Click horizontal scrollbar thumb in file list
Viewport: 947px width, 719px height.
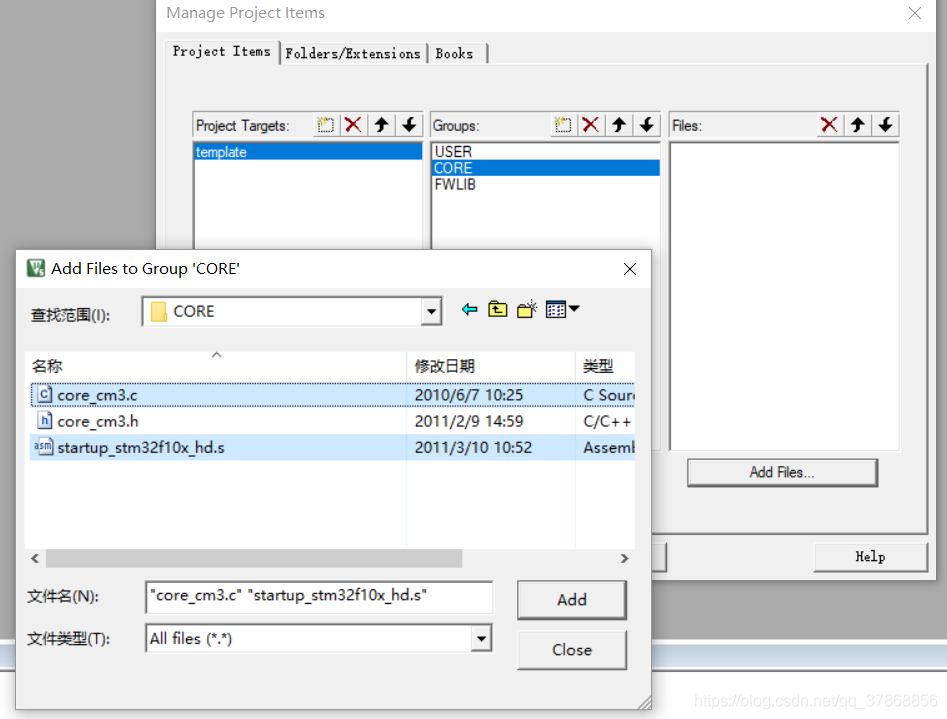pos(254,558)
